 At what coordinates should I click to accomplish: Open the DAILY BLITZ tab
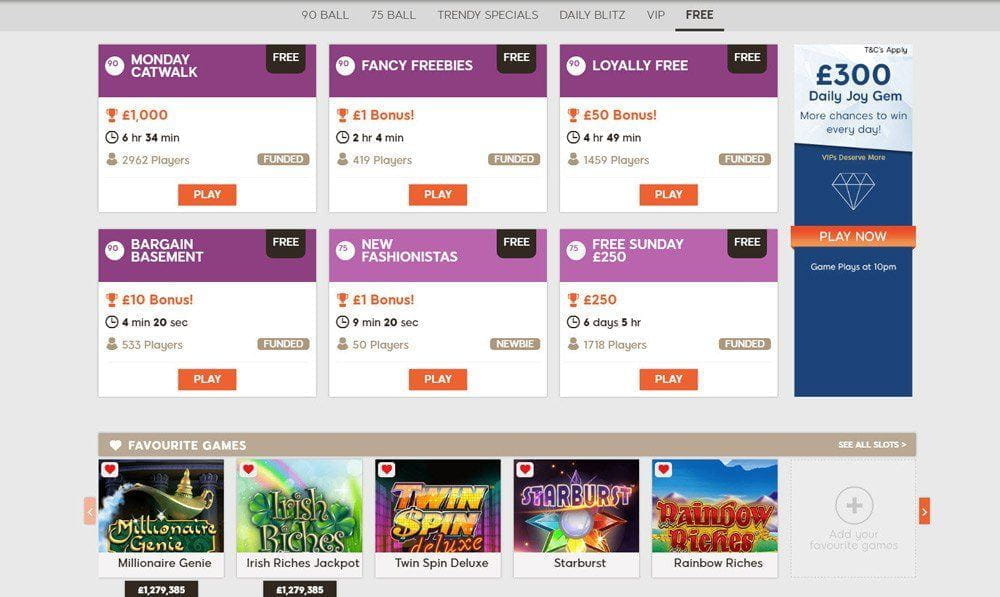(x=590, y=15)
